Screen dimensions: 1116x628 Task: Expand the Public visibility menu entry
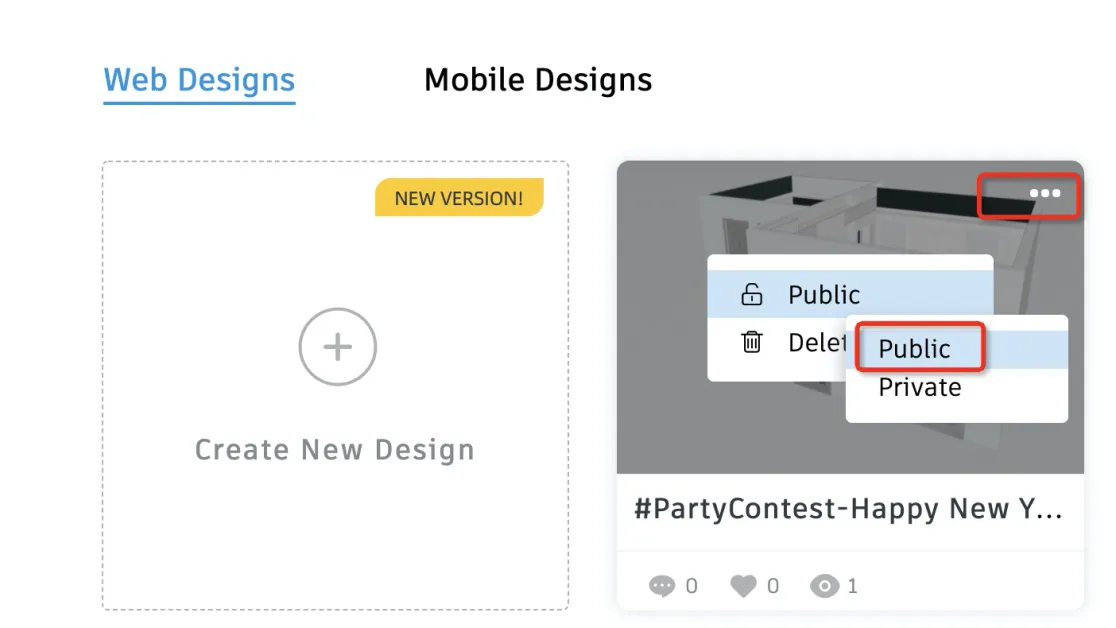pyautogui.click(x=824, y=295)
